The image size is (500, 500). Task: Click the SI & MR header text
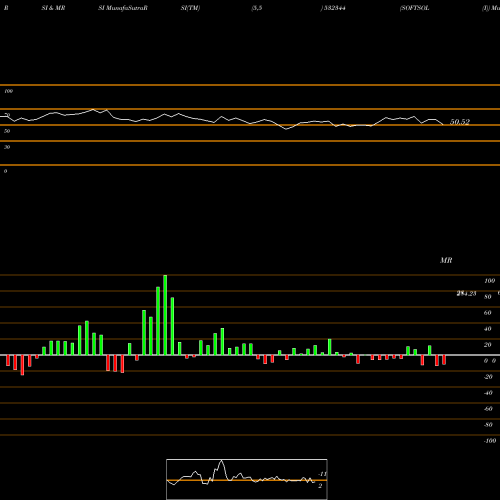coord(53,8)
